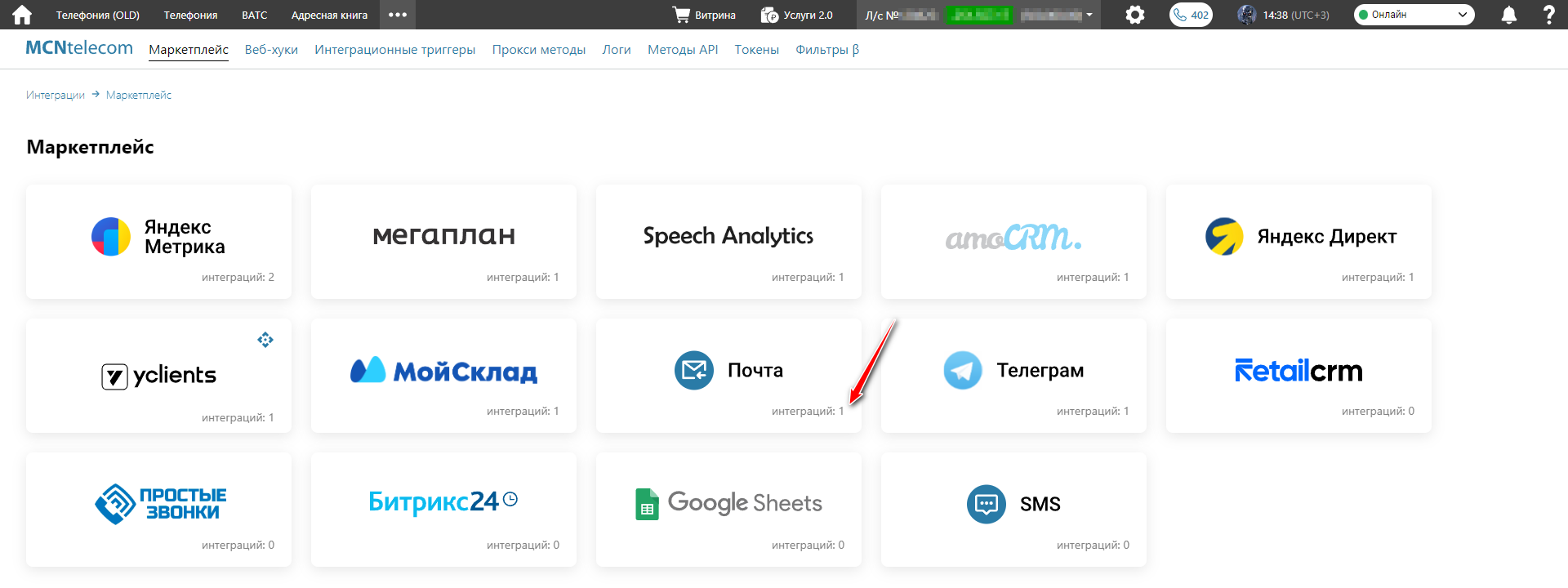
Task: Open the notifications bell
Action: coord(1509,15)
